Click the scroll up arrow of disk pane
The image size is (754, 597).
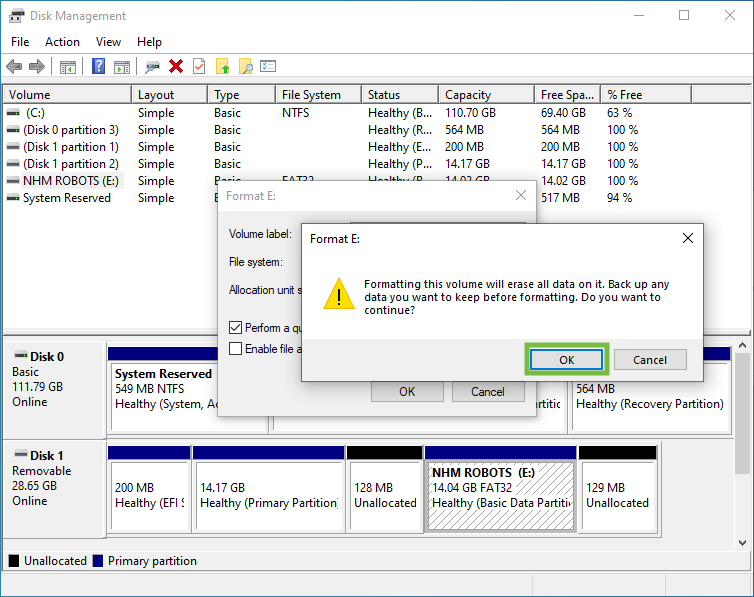[742, 346]
